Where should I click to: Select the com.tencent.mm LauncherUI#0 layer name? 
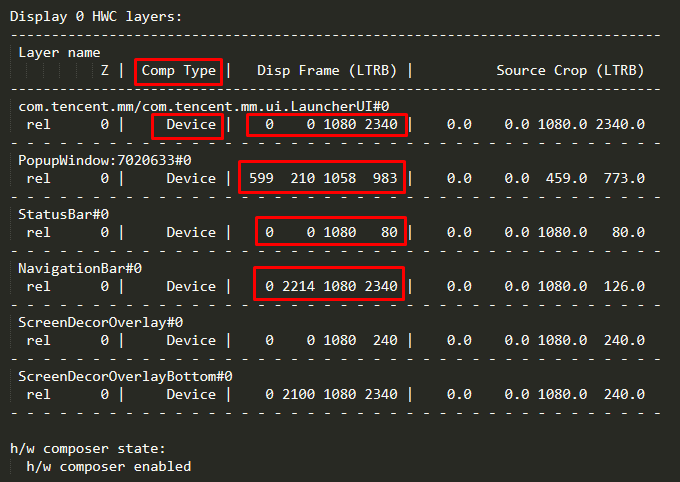pos(204,107)
